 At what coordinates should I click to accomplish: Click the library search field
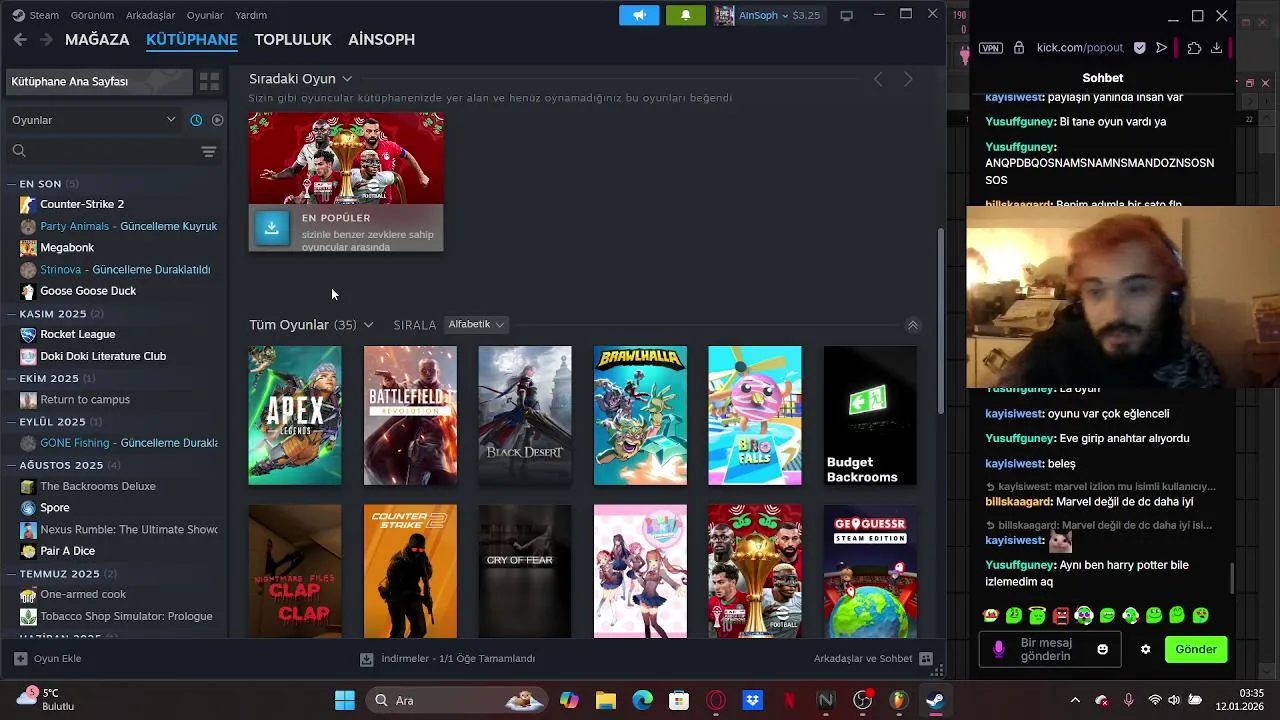pyautogui.click(x=100, y=151)
